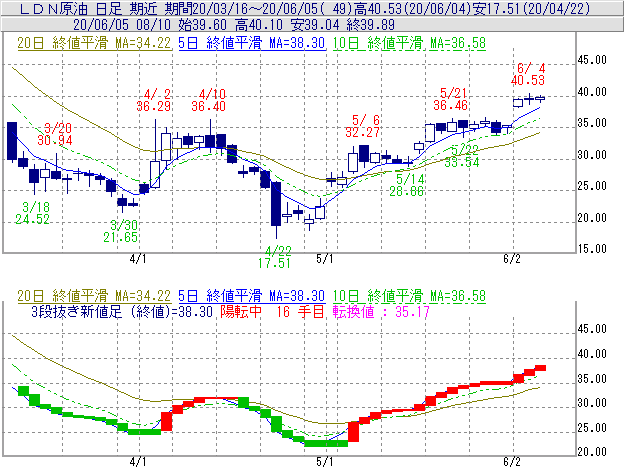Select the 3/20 30.94 high annotation
Viewport: 624px width, 474px height.
55,134
